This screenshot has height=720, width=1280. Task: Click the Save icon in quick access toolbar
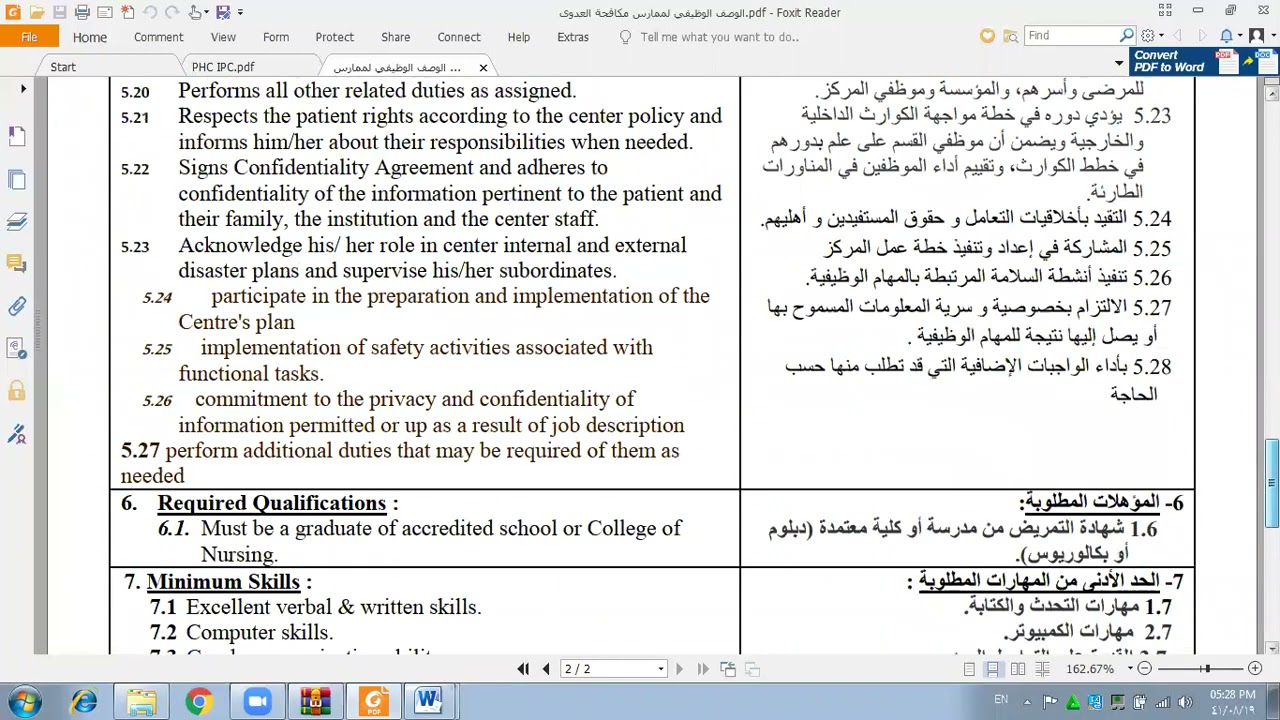(x=59, y=12)
